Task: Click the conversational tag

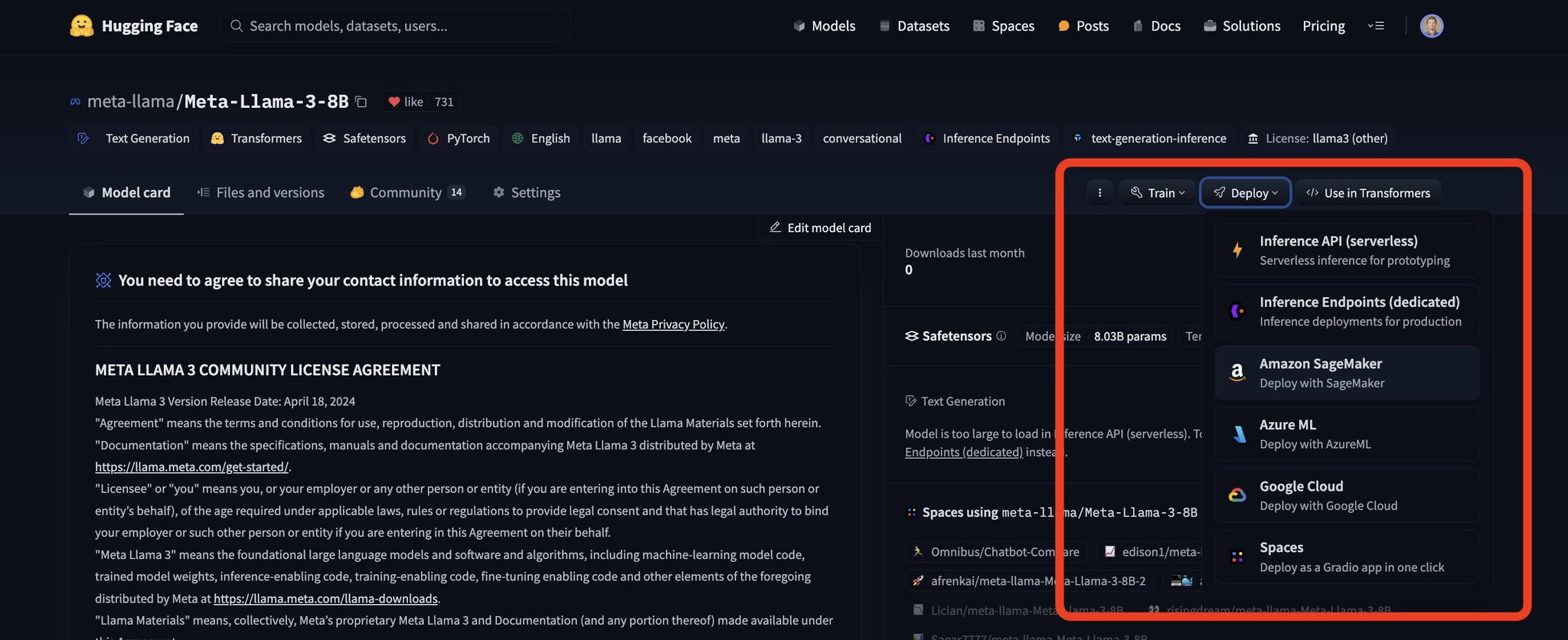Action: [x=862, y=139]
